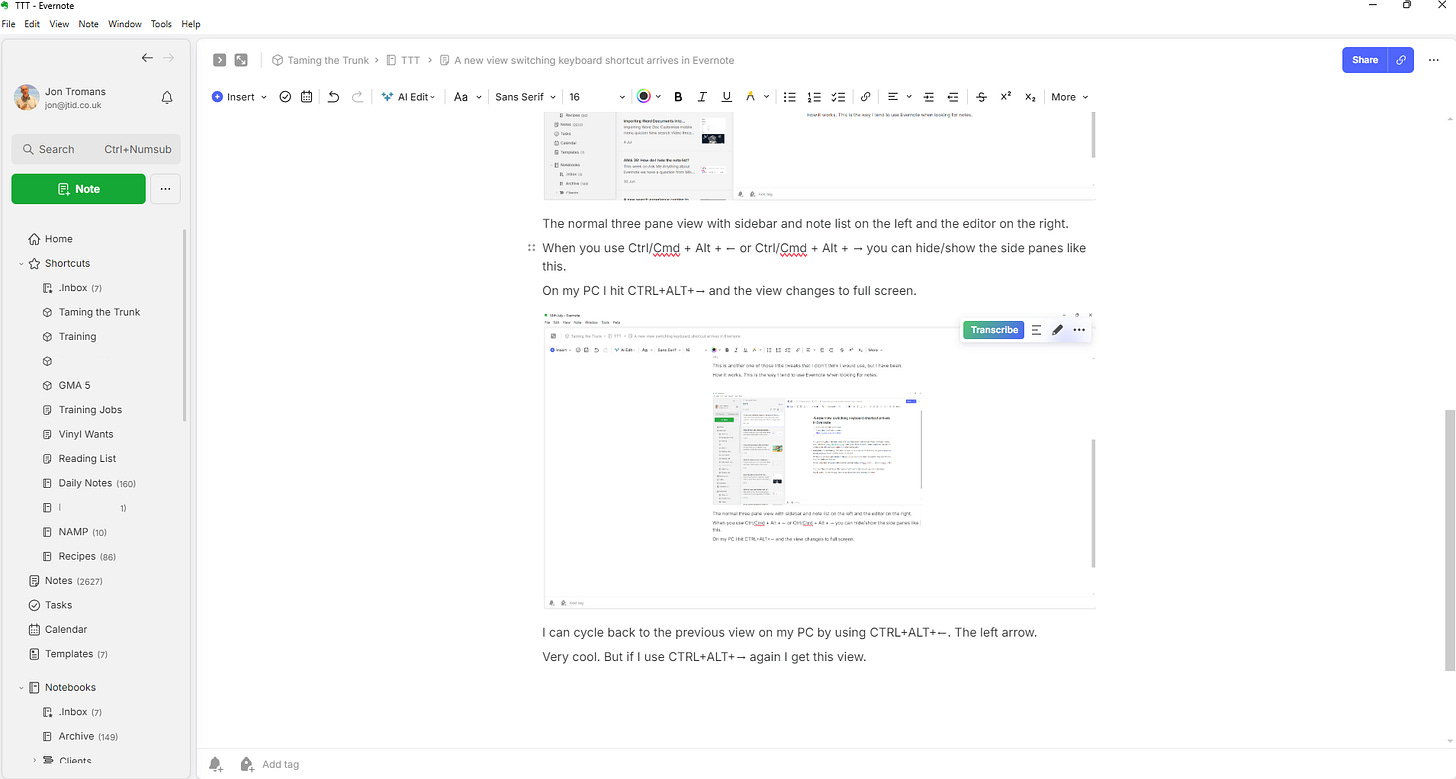Open the Help menu
The height and width of the screenshot is (779, 1456).
191,24
